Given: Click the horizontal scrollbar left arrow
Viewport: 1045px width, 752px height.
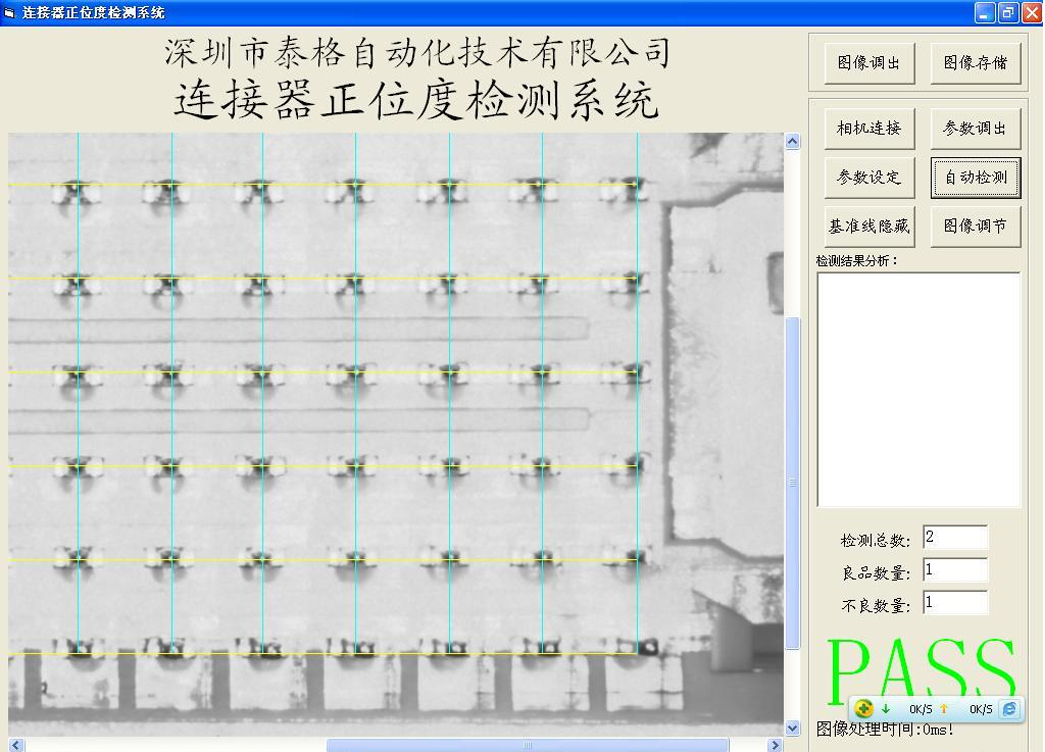Looking at the screenshot, I should tap(16, 745).
